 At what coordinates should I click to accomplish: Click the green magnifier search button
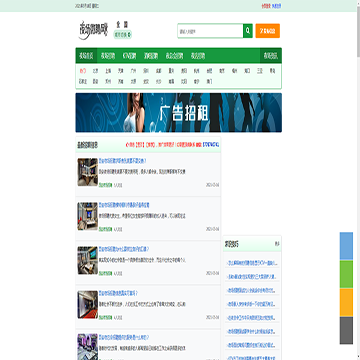pyautogui.click(x=248, y=31)
